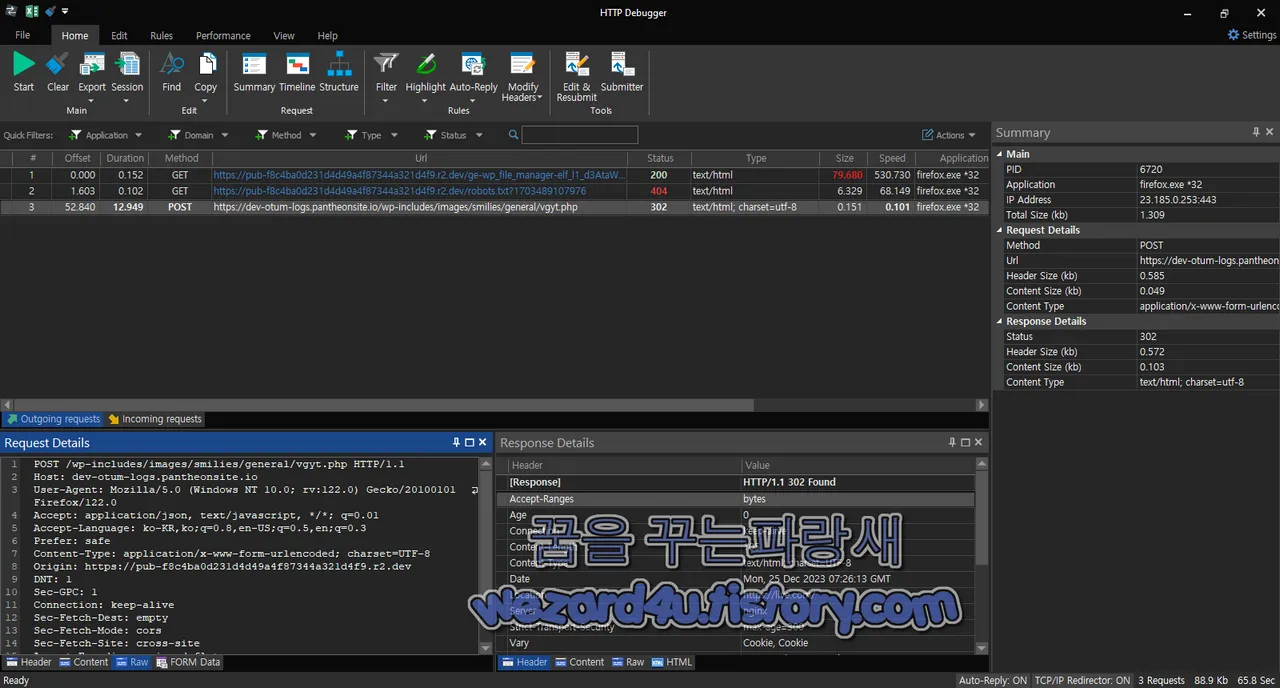Open HTTP Debugger Settings
The image size is (1280, 688).
click(1250, 35)
